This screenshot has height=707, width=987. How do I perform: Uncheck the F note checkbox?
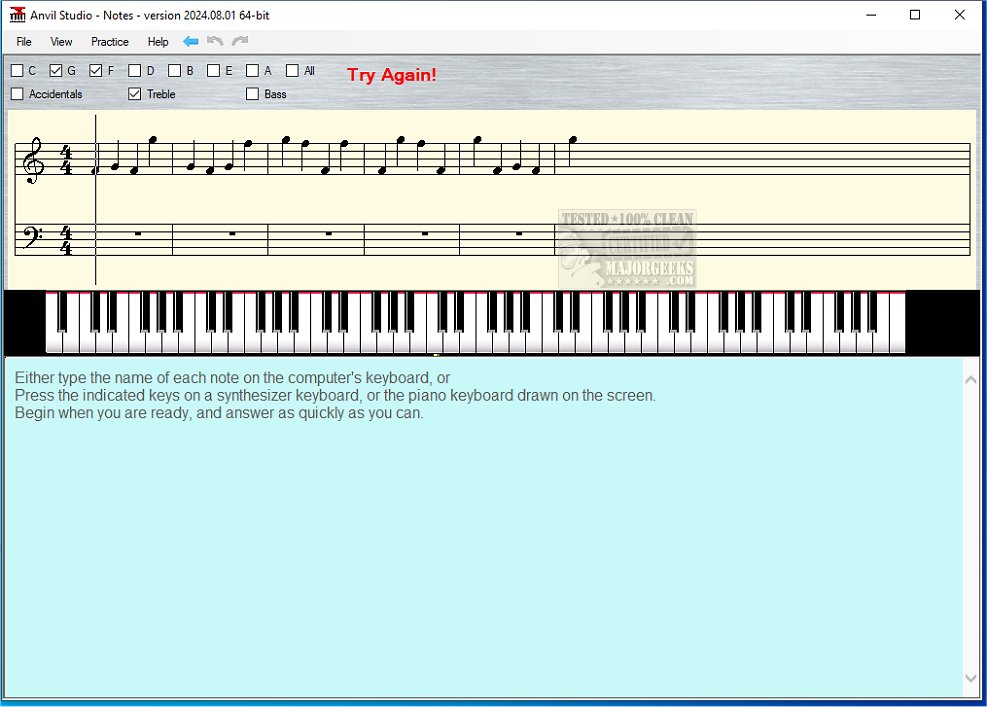pyautogui.click(x=96, y=71)
